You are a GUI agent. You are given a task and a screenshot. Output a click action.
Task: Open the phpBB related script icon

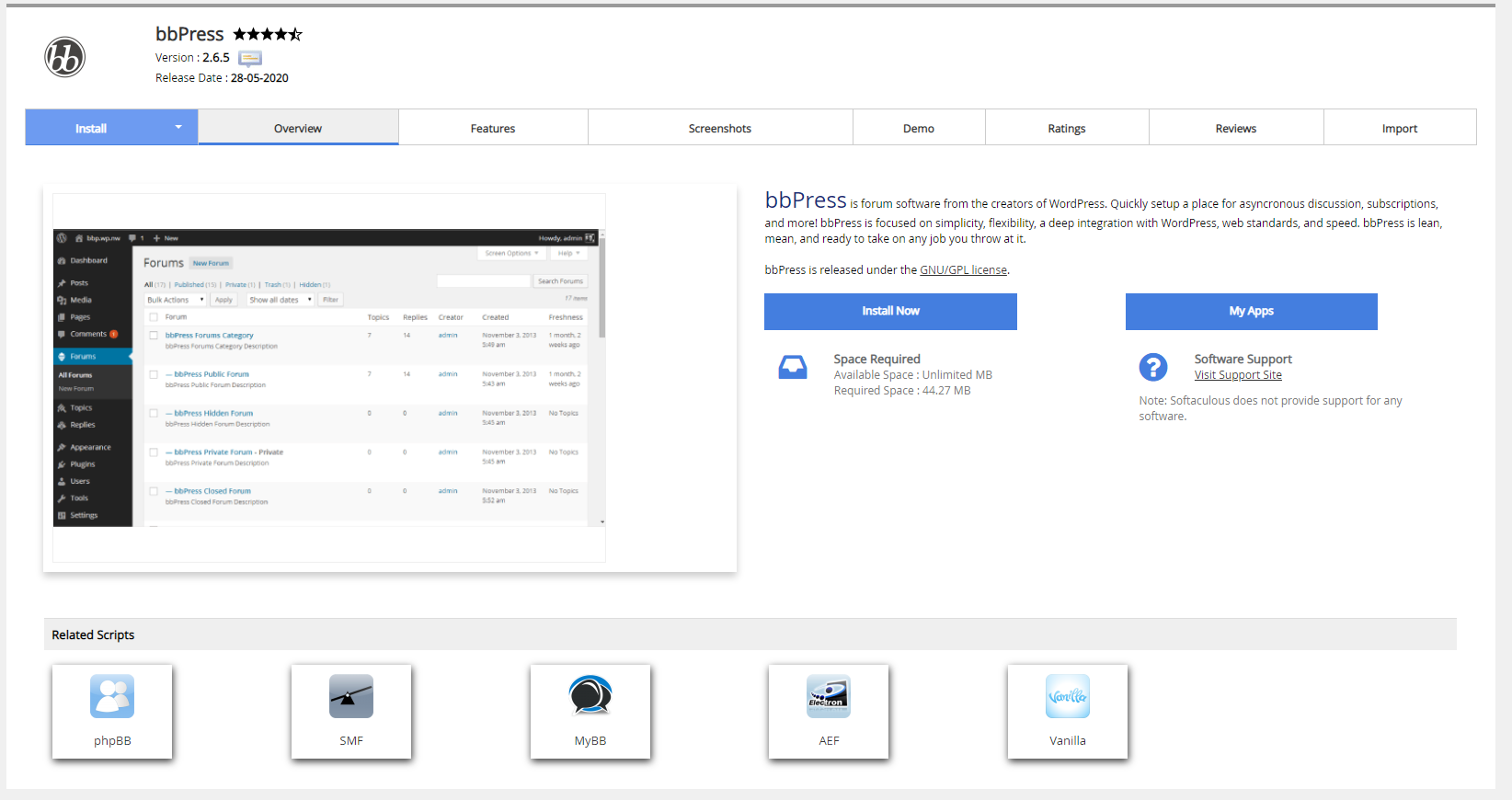click(112, 696)
